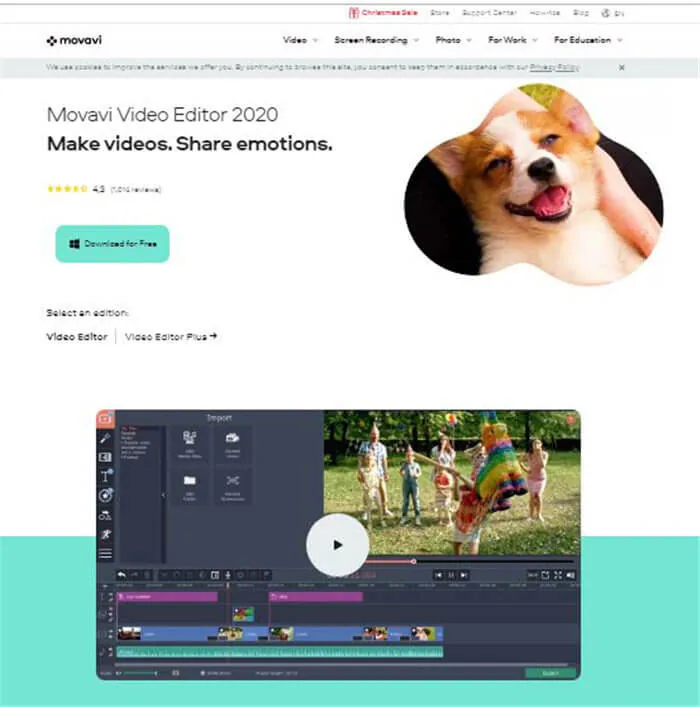Viewport: 700px width, 707px height.
Task: Select the second purple title clip
Action: click(x=316, y=597)
